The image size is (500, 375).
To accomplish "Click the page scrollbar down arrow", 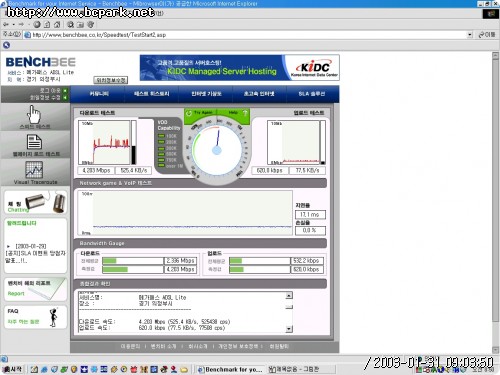I will pyautogui.click(x=496, y=350).
